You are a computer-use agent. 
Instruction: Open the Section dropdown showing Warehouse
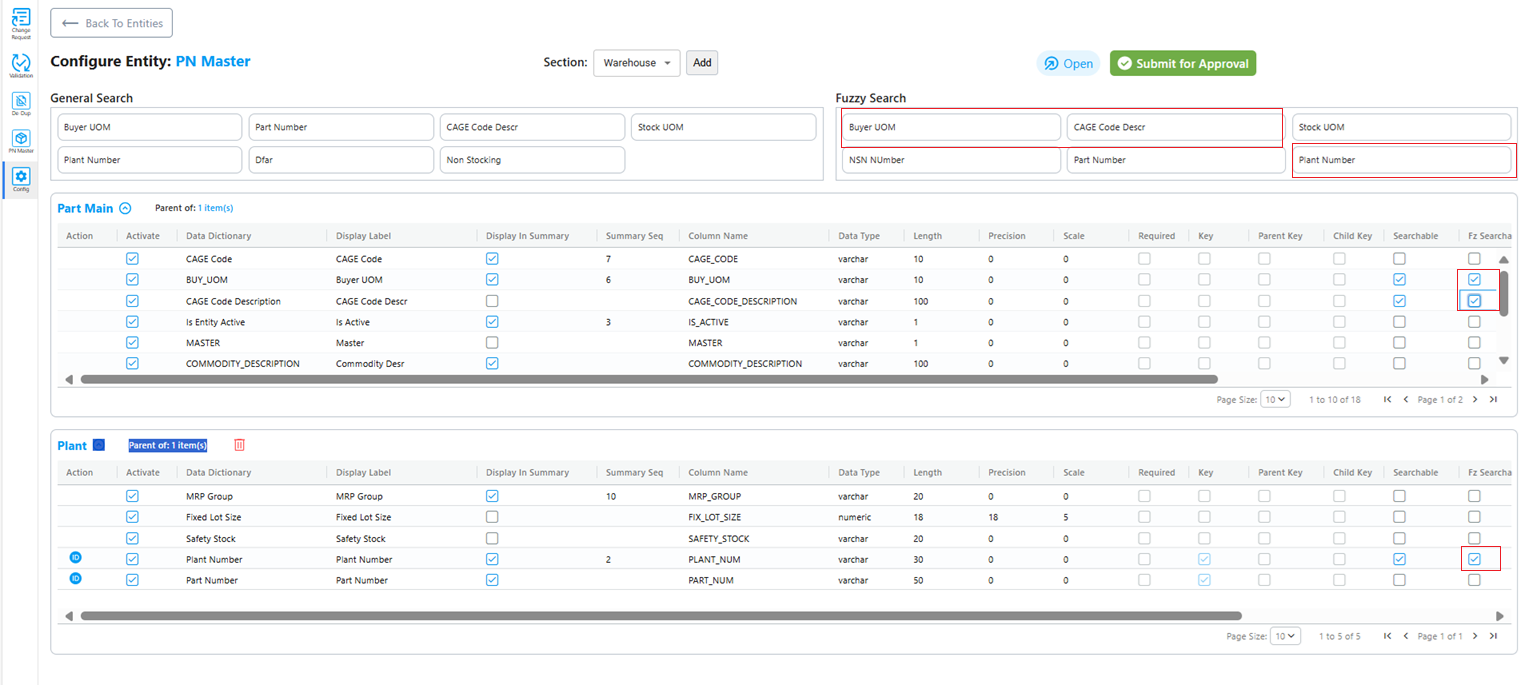click(637, 63)
